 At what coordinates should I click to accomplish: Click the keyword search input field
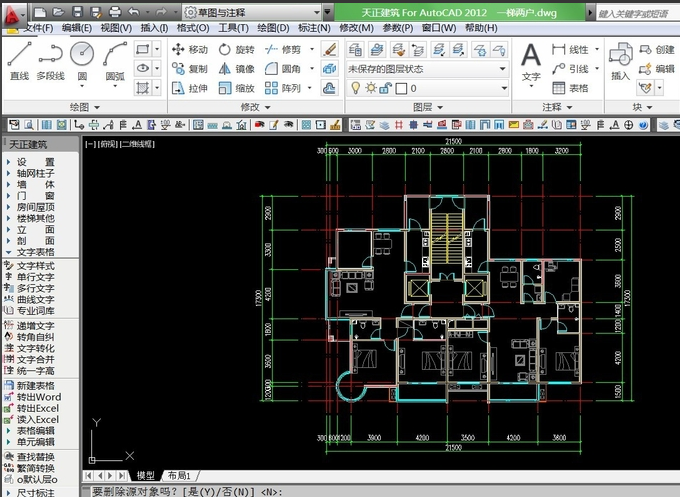638,14
